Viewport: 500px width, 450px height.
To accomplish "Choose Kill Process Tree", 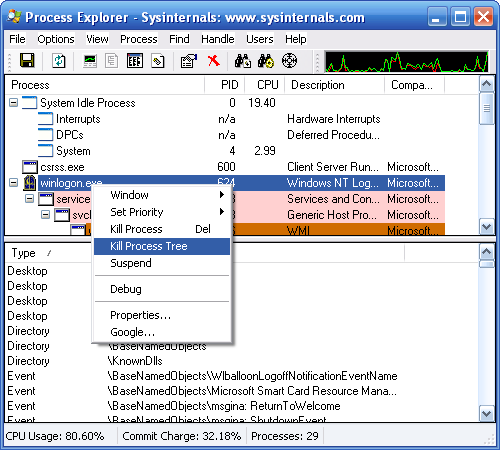I will coord(162,246).
